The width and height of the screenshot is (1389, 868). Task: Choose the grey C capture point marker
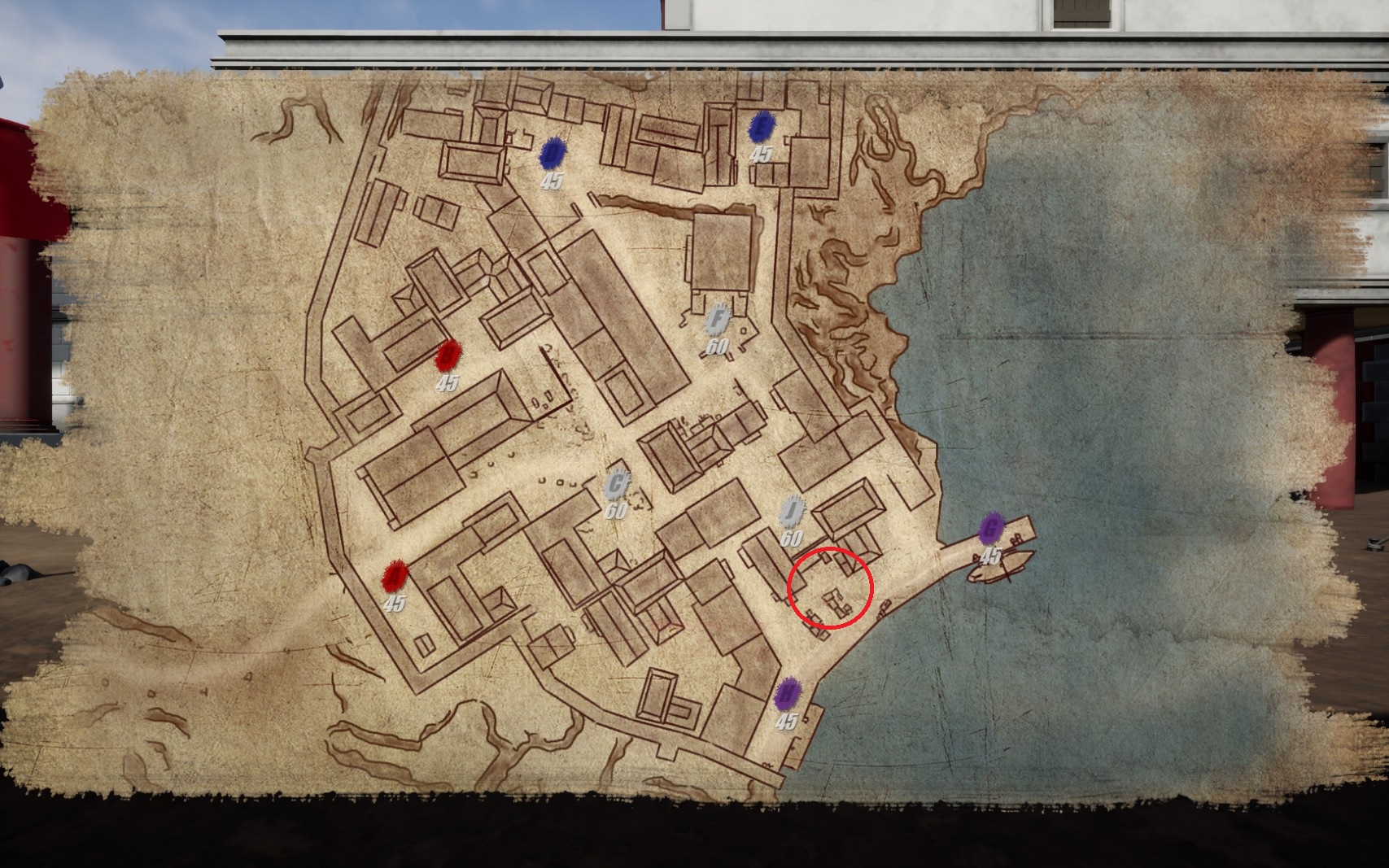coord(617,485)
